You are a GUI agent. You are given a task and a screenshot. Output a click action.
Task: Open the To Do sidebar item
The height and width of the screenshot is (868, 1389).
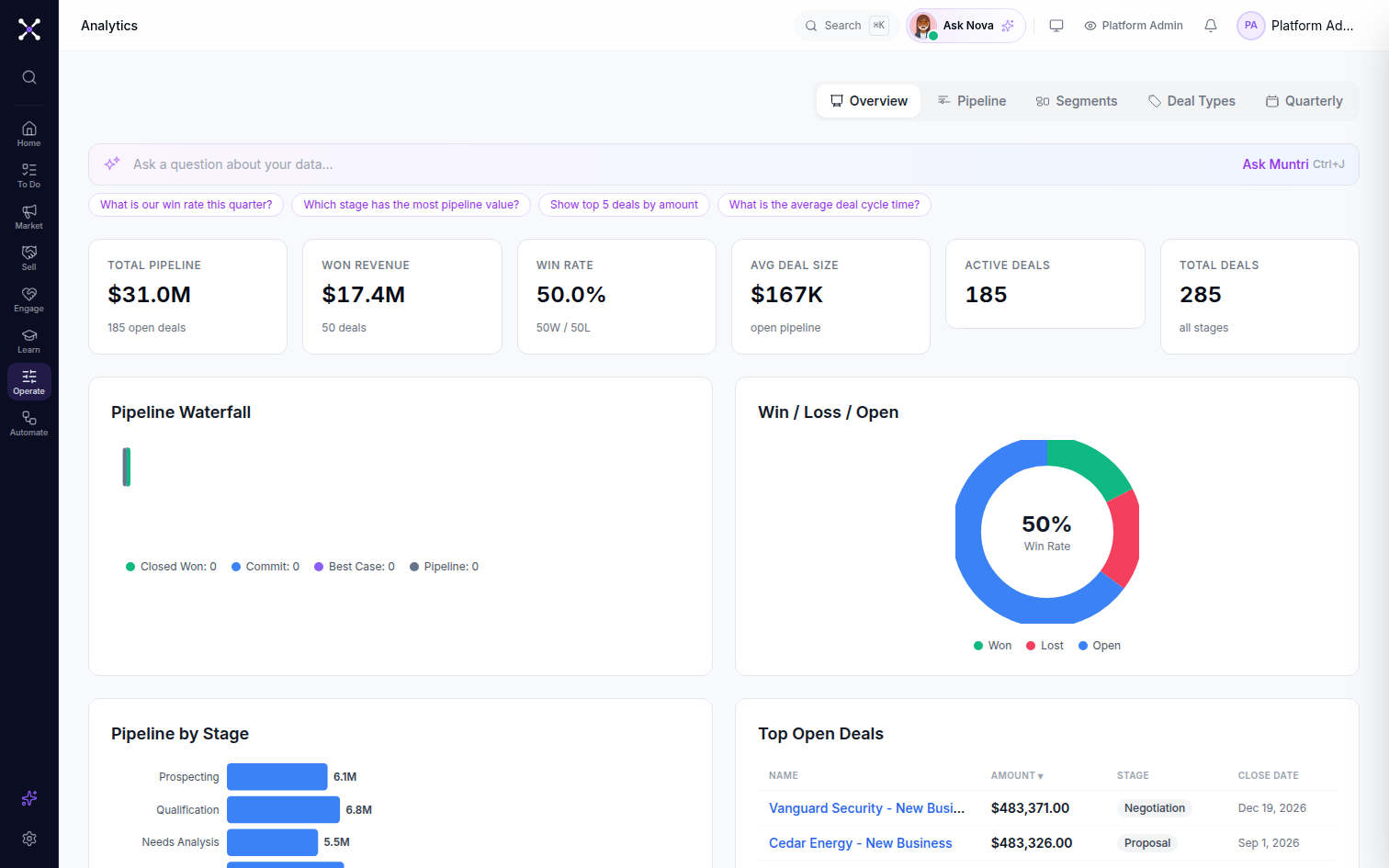[29, 175]
